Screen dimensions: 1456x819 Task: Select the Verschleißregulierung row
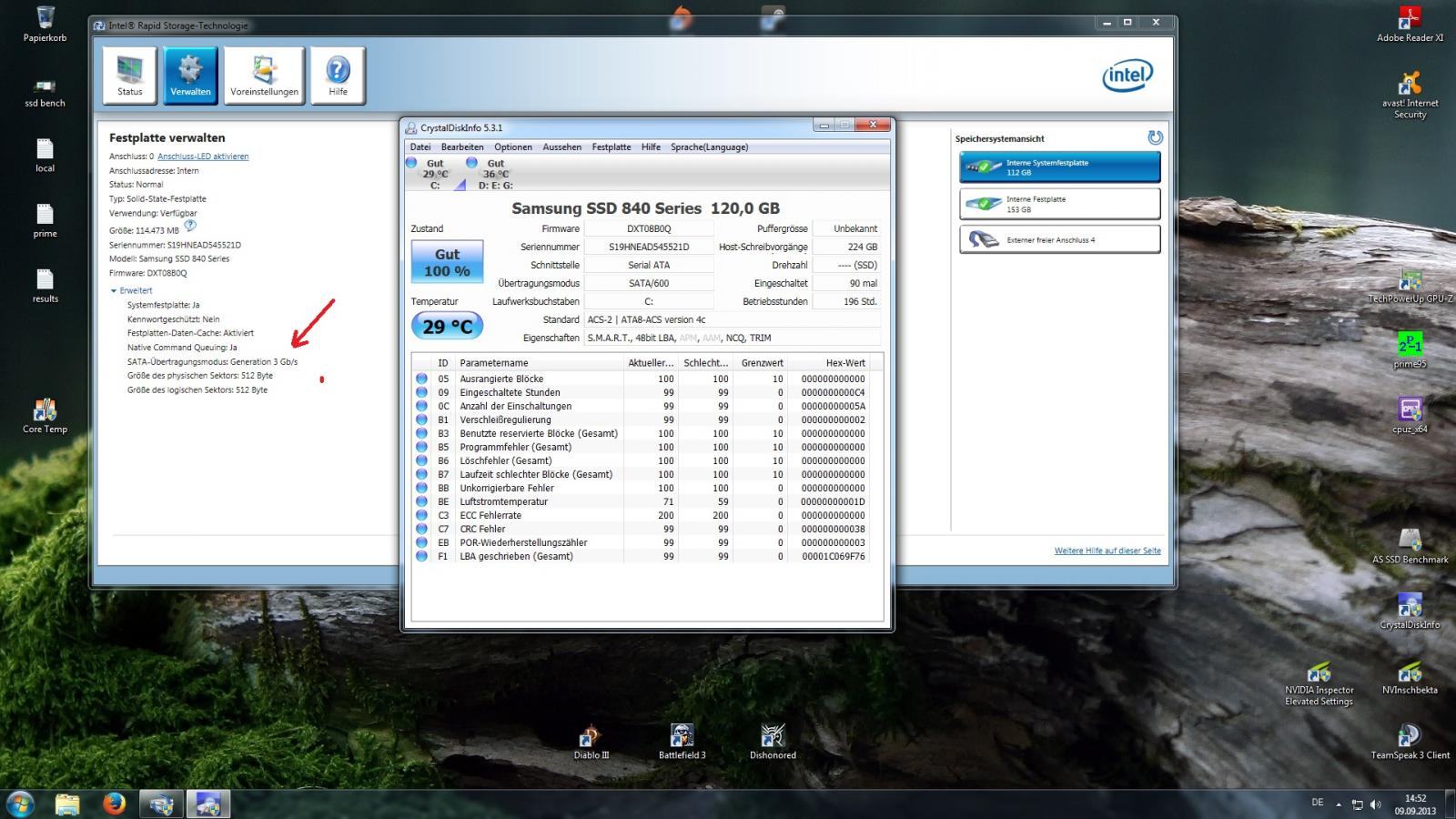[x=642, y=420]
